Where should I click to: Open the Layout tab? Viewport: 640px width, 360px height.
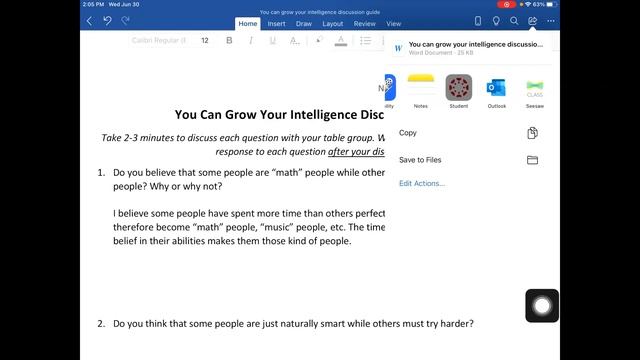pyautogui.click(x=333, y=24)
